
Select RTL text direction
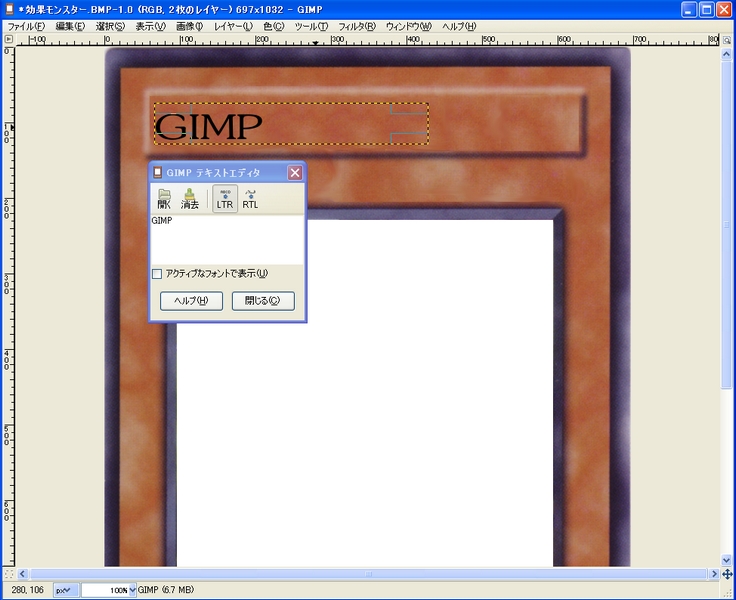click(250, 198)
